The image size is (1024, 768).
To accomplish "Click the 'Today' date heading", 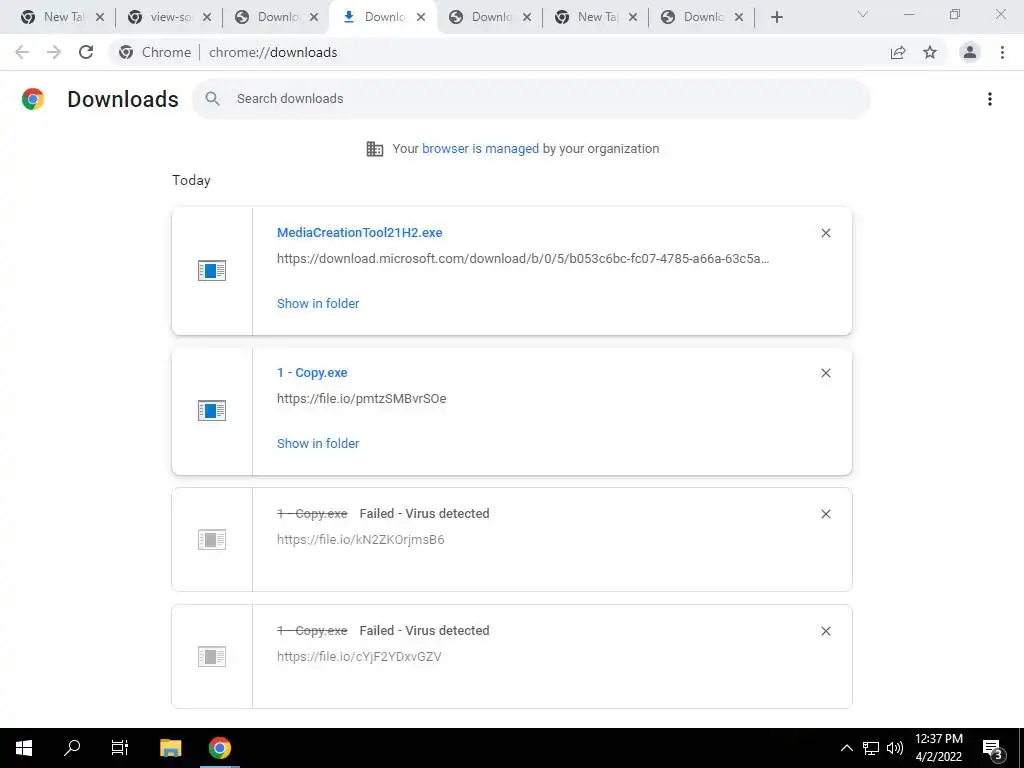I will coord(191,180).
